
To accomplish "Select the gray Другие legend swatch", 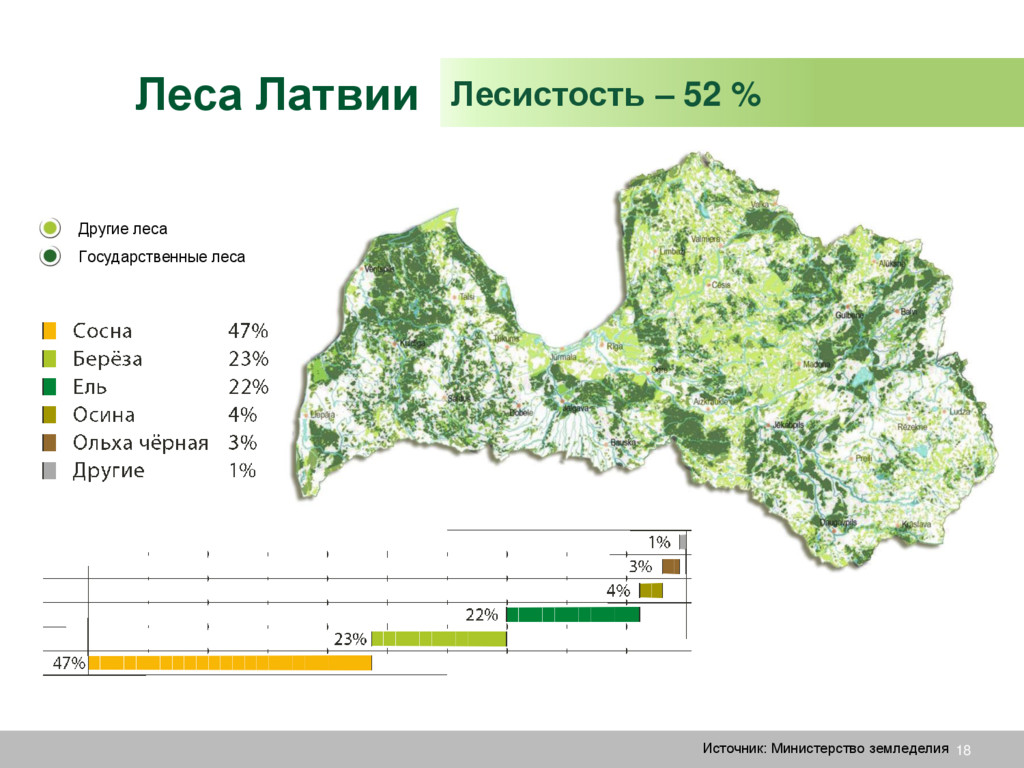I will [x=49, y=471].
